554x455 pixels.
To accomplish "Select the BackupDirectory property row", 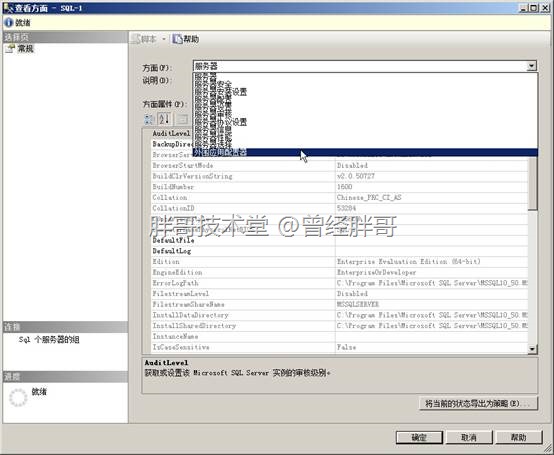I will point(172,144).
